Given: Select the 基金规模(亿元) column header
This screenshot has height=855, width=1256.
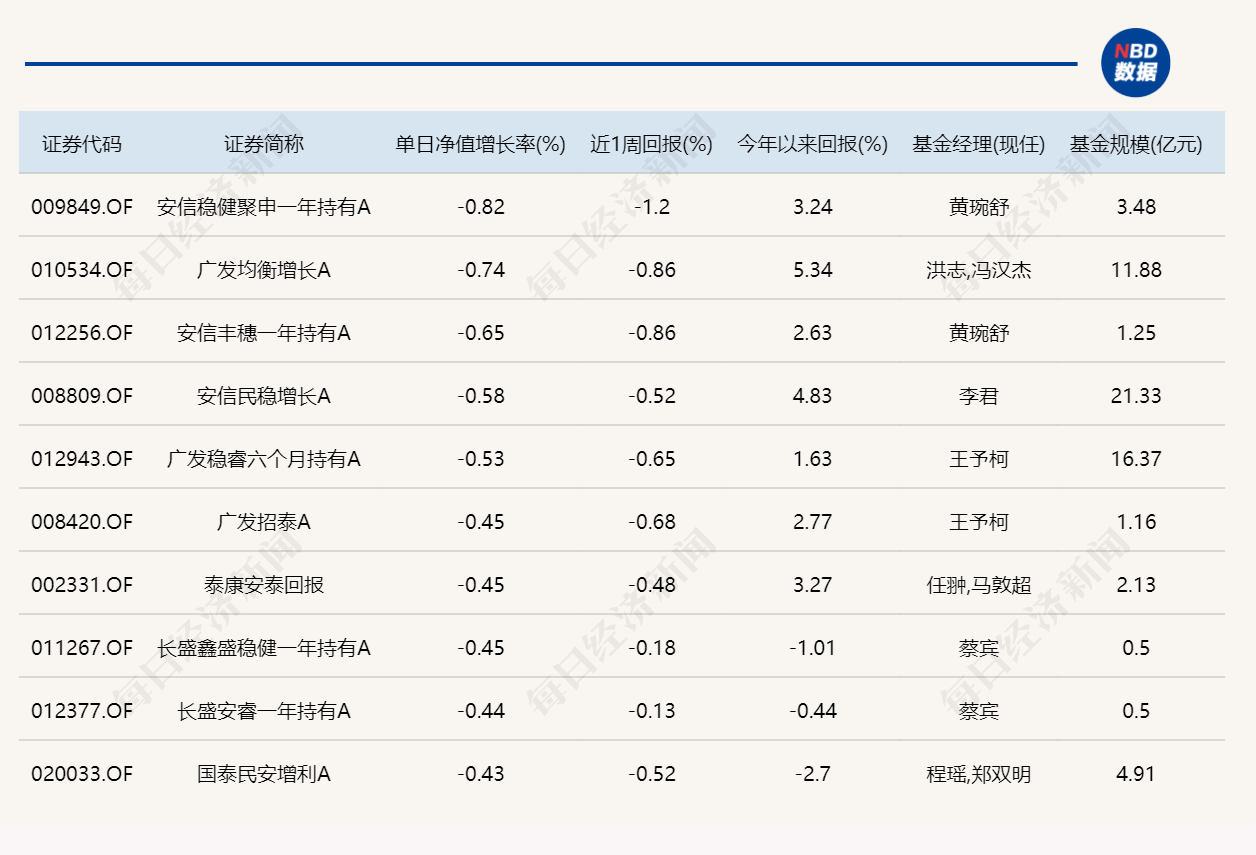Looking at the screenshot, I should (1136, 144).
